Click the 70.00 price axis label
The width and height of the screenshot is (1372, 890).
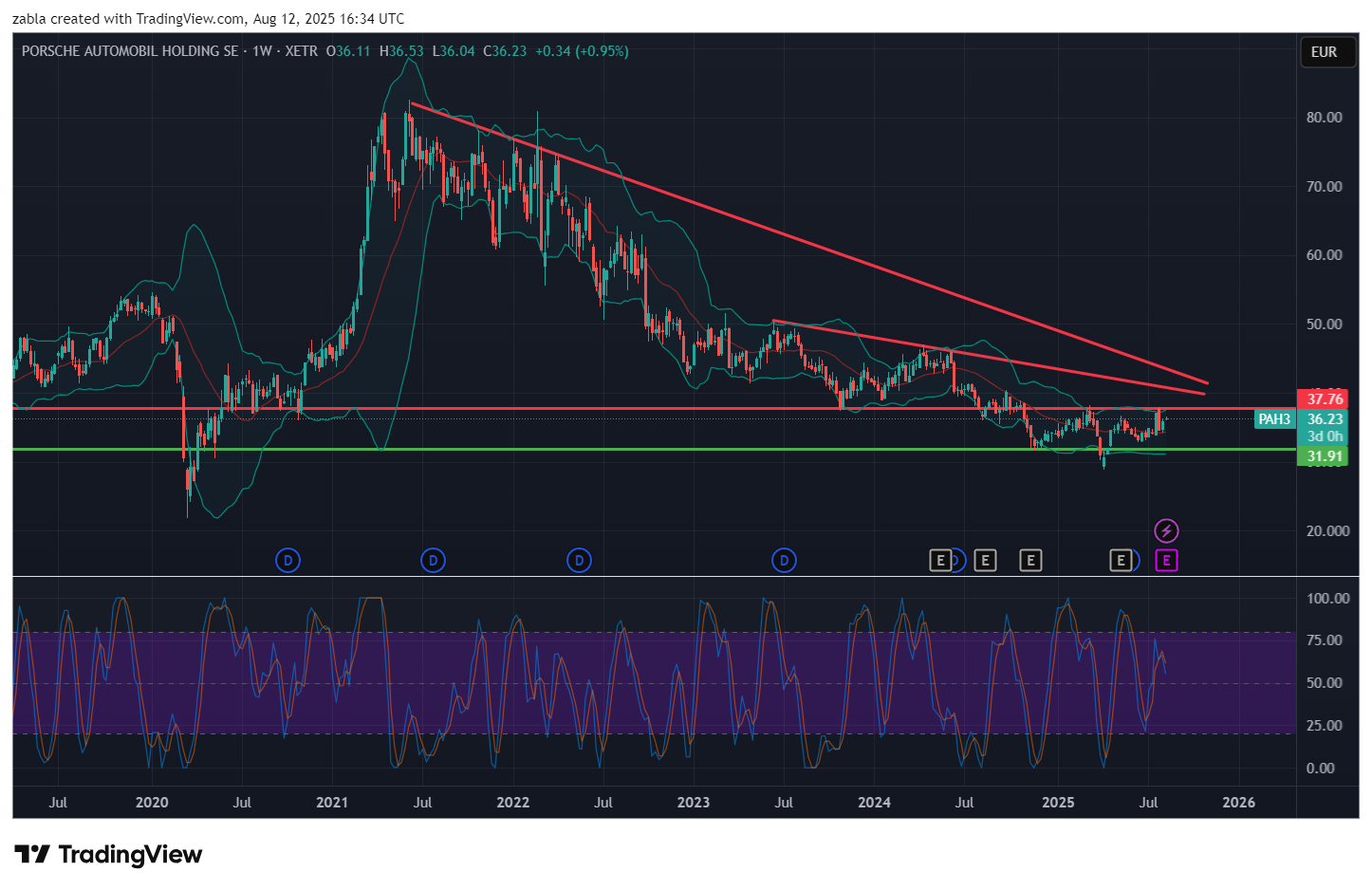(1324, 187)
